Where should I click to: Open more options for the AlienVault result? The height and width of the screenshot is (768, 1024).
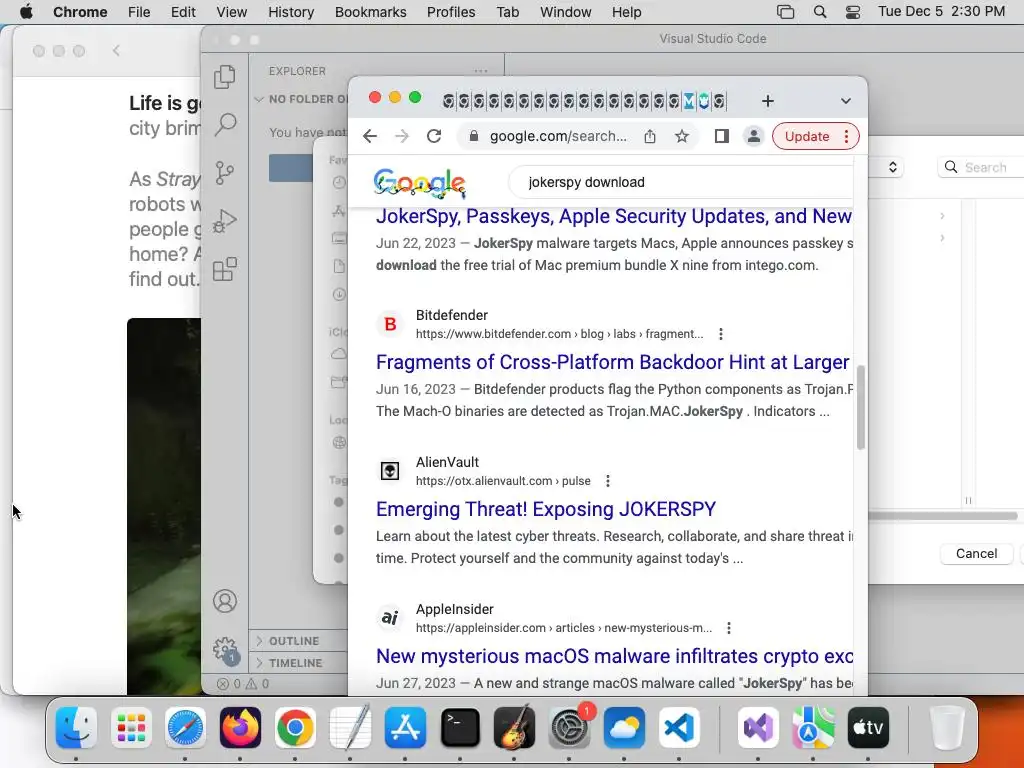point(608,481)
